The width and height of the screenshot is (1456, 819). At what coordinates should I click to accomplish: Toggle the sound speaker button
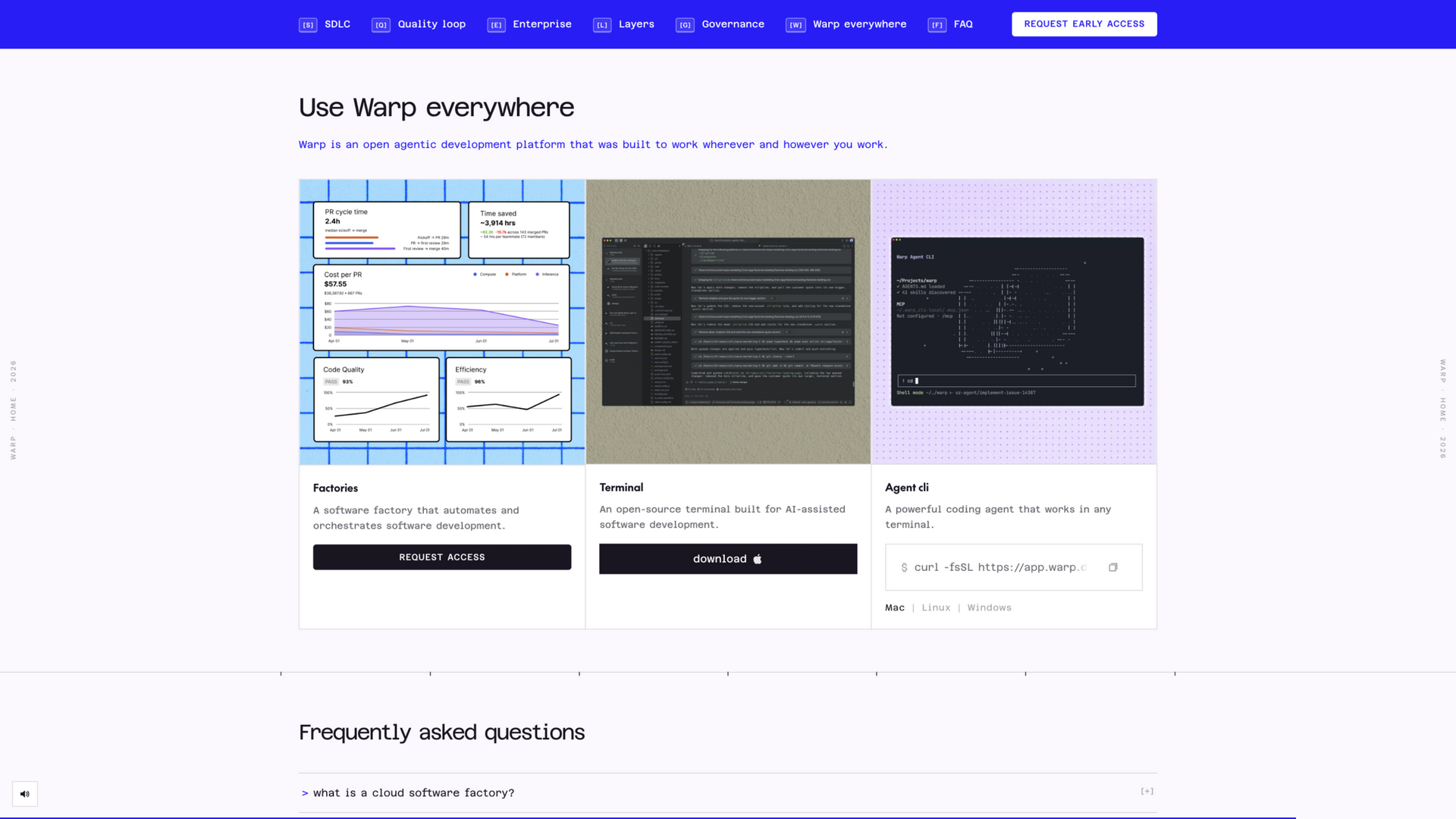coord(25,794)
